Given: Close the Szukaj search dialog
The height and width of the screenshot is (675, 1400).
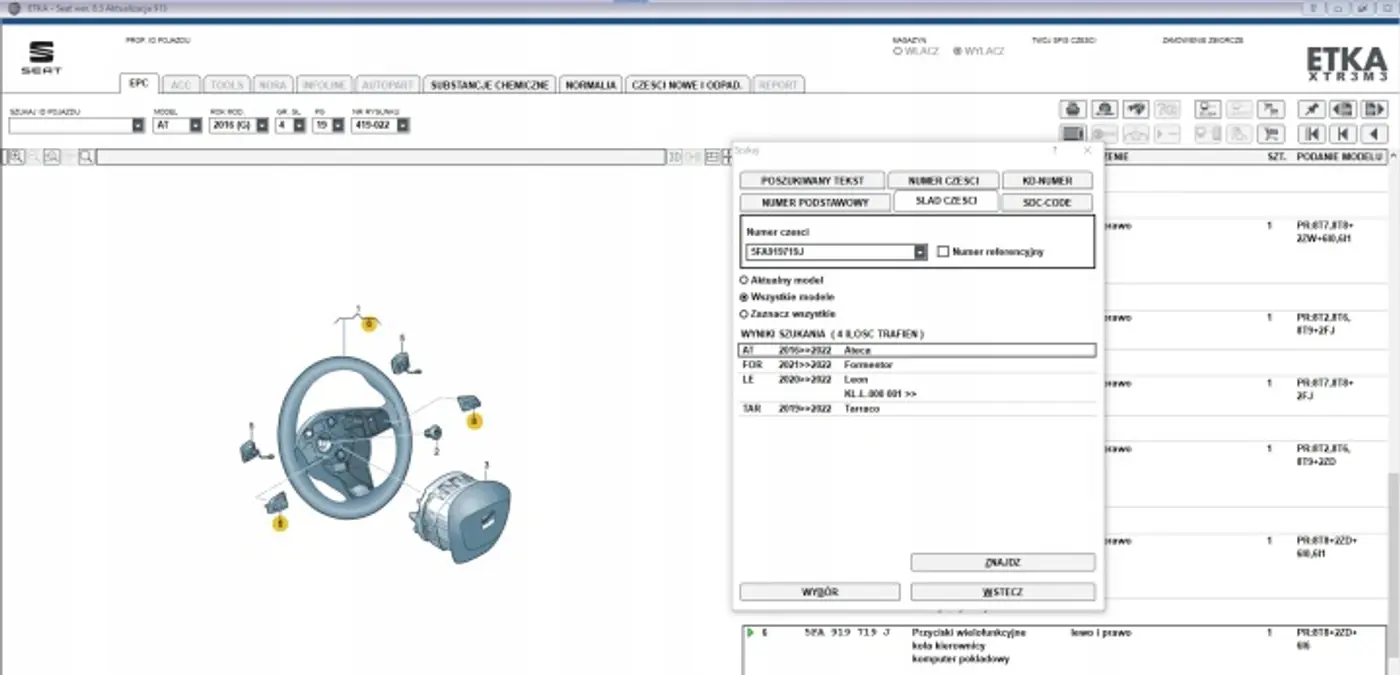Looking at the screenshot, I should pos(1088,149).
